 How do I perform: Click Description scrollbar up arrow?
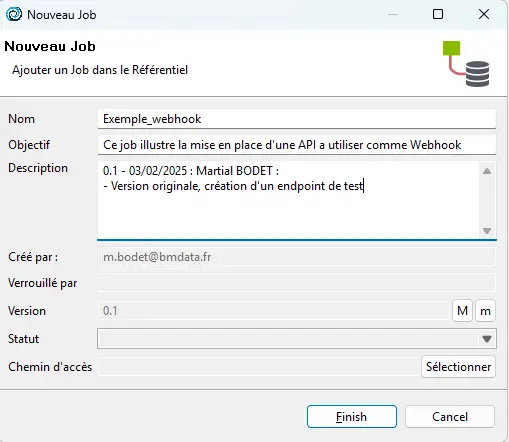pyautogui.click(x=487, y=171)
